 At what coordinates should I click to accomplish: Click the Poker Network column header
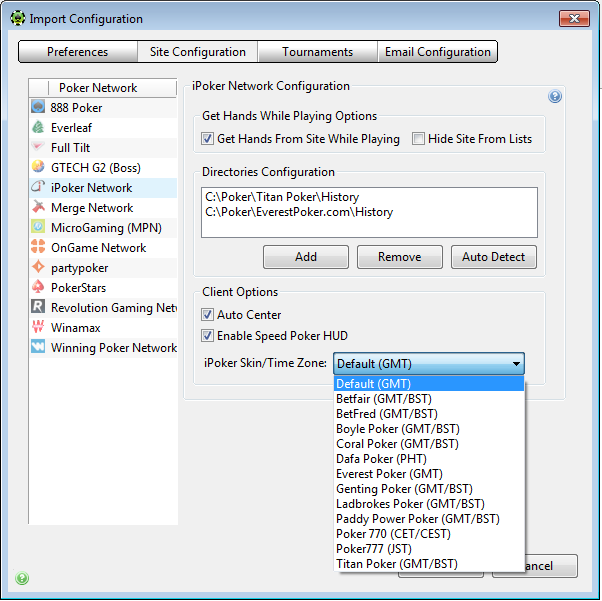coord(112,88)
